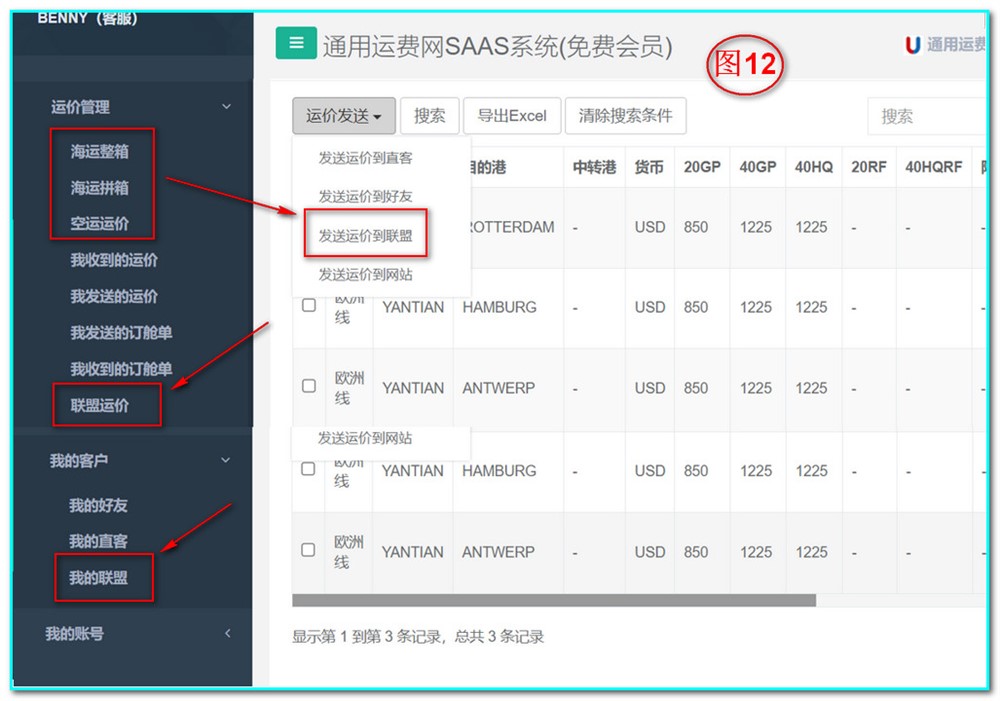The height and width of the screenshot is (701, 1000).
Task: Expand the 我的账号 sidebar section
Action: [227, 633]
